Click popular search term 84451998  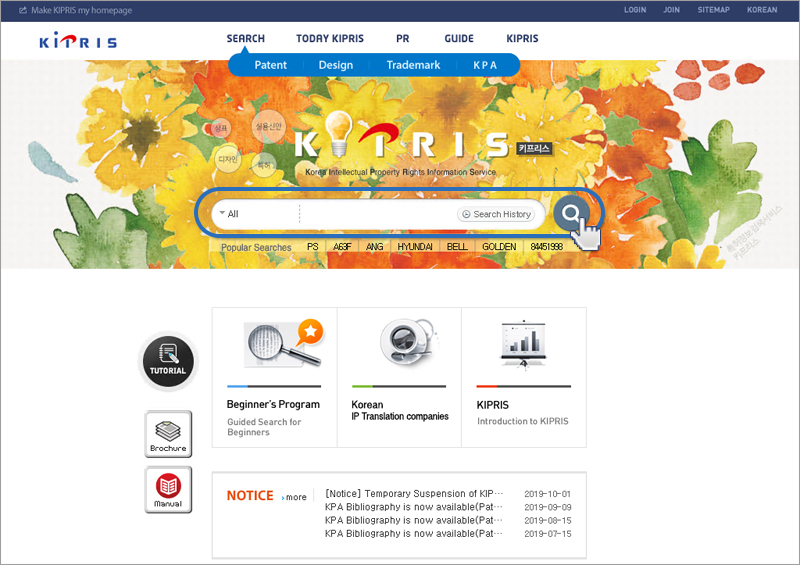click(546, 247)
